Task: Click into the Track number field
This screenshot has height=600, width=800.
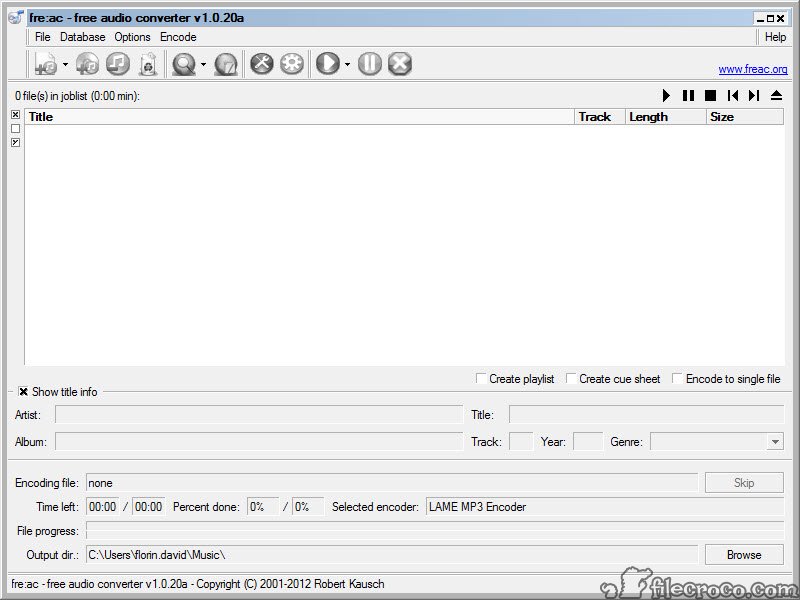Action: (x=521, y=441)
